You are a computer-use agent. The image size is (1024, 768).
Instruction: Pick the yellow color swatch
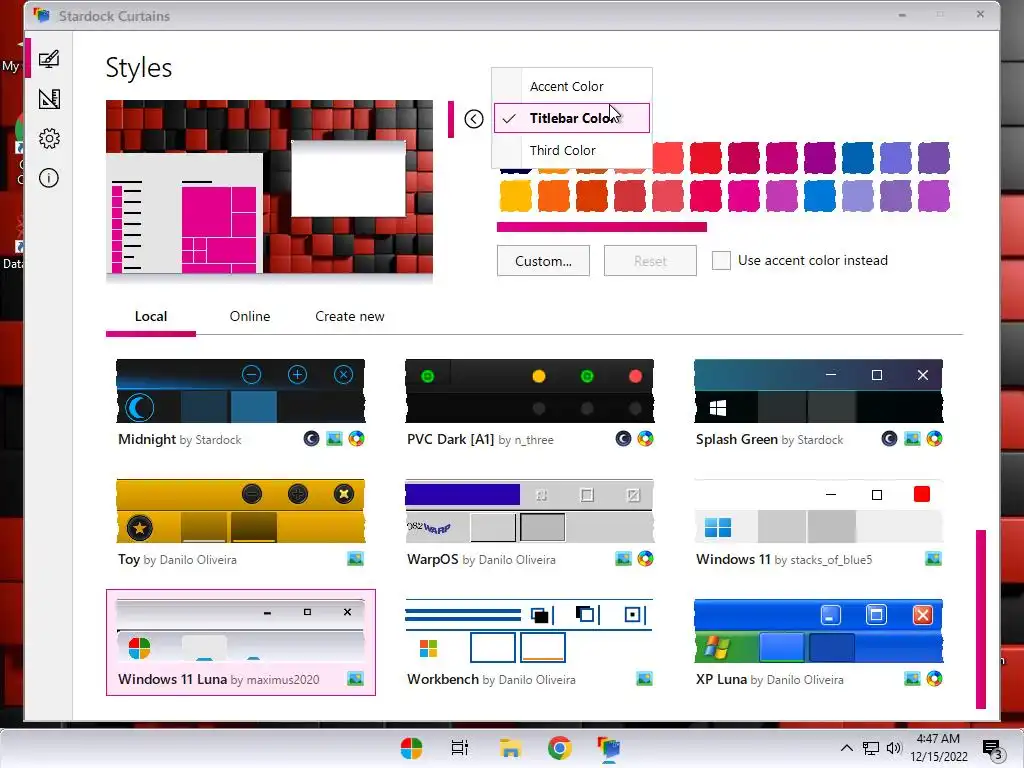coord(516,196)
